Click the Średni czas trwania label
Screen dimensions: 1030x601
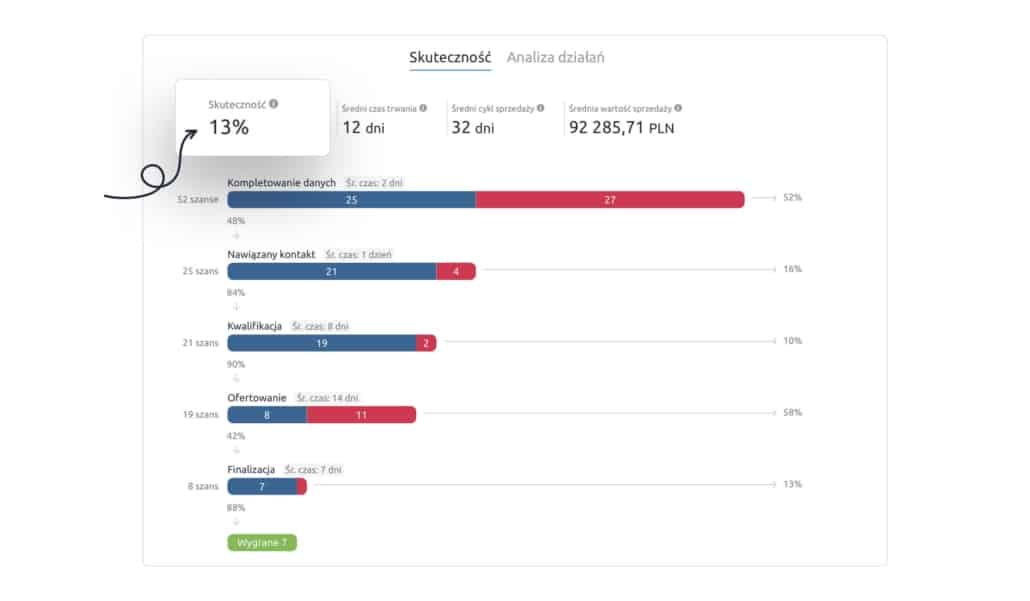(x=379, y=108)
